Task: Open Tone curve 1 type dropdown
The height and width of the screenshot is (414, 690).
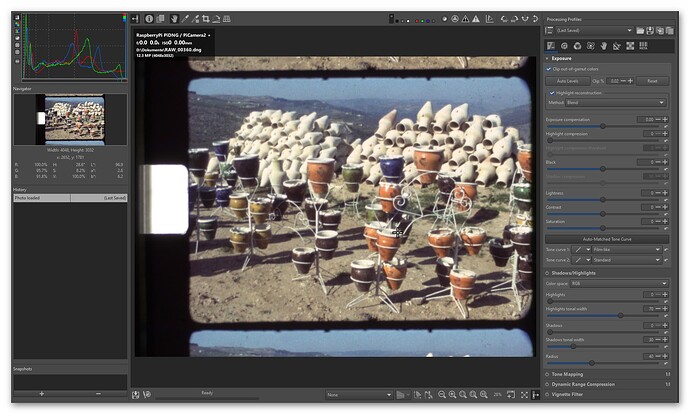Action: 581,249
